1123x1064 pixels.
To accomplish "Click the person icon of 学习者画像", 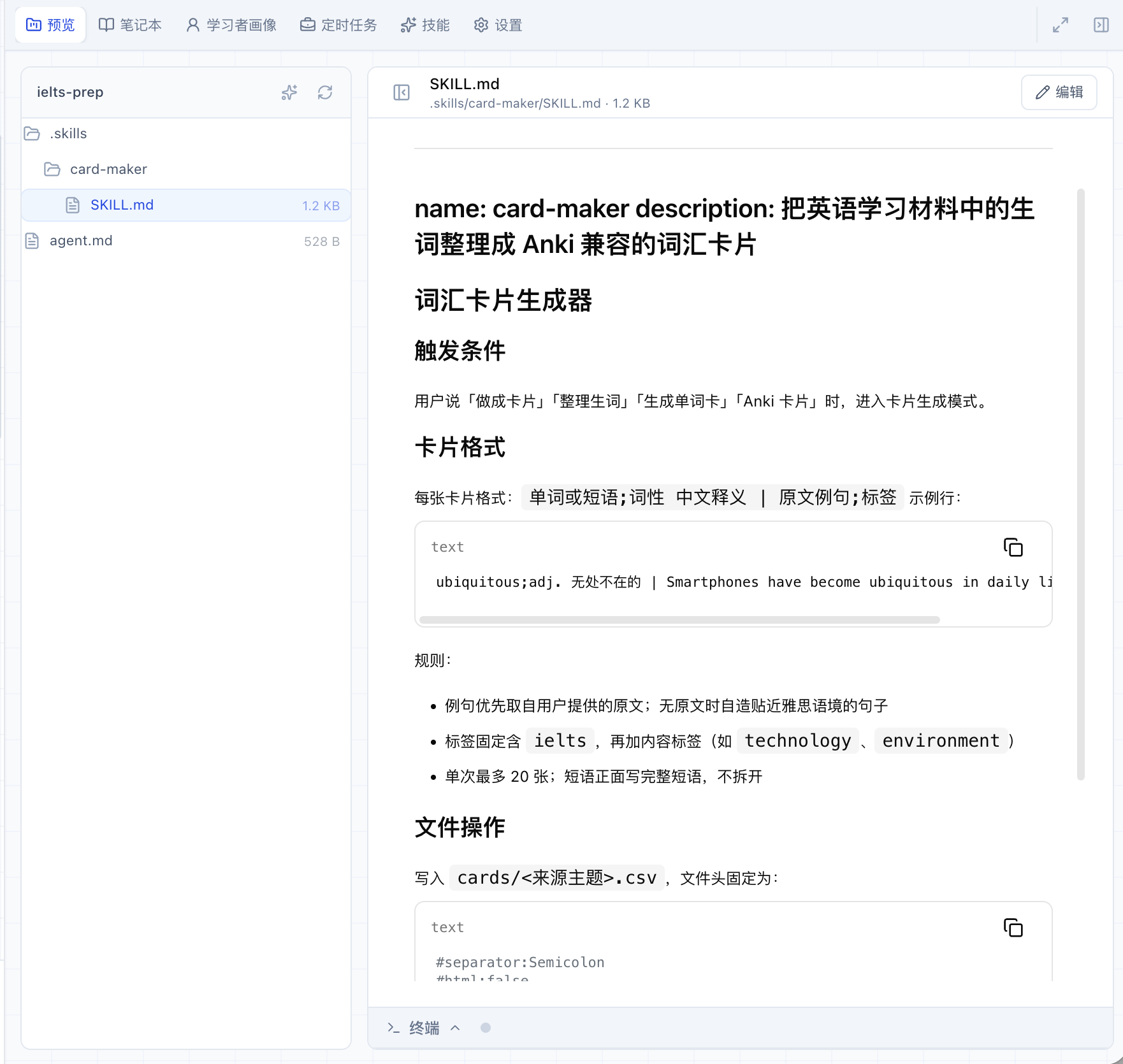I will click(192, 25).
